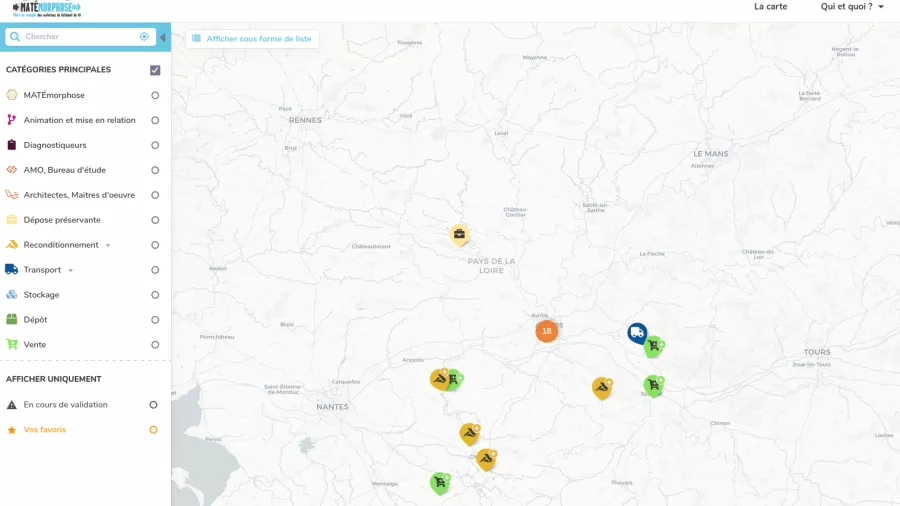Screen dimensions: 900x506
Task: Collapse the sidebar with the arrow handle
Action: 163,38
